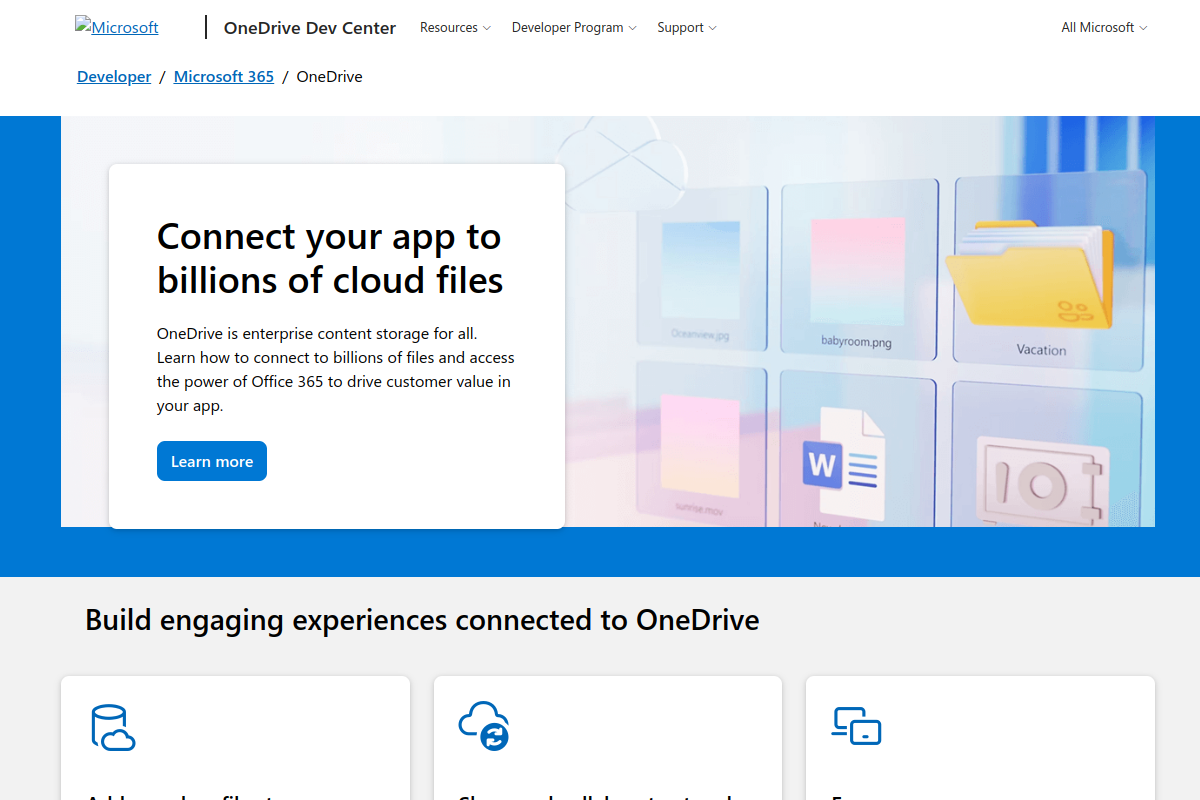Click the Word document icon in hero image

(845, 463)
